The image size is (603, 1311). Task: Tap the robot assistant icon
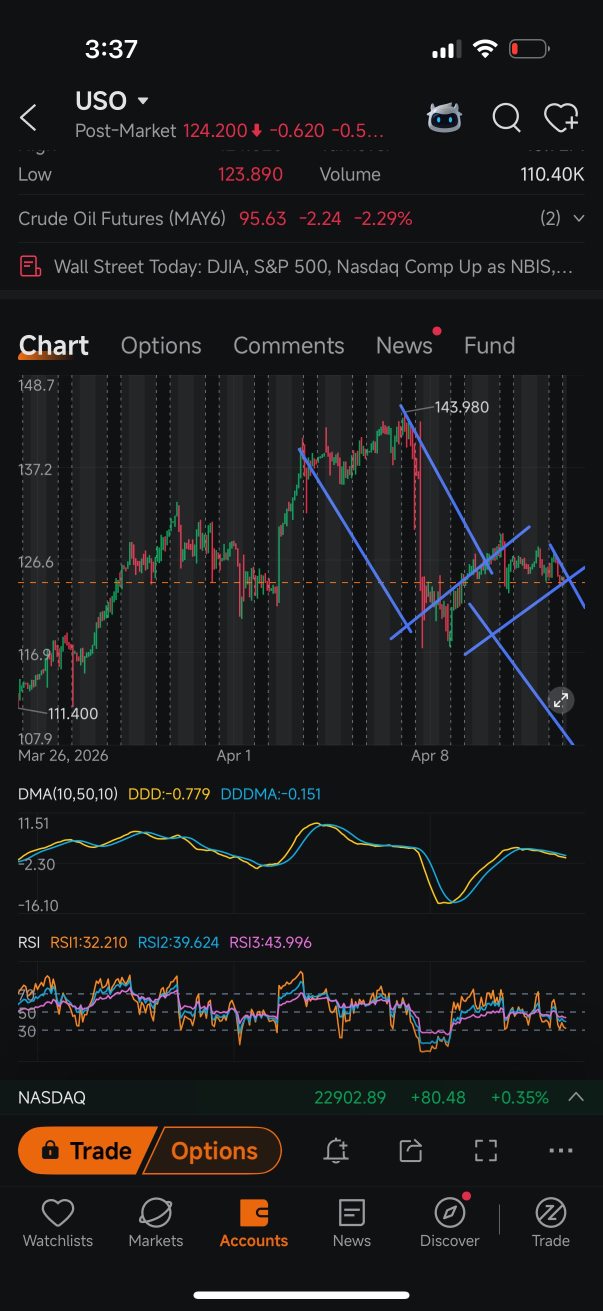pos(444,118)
